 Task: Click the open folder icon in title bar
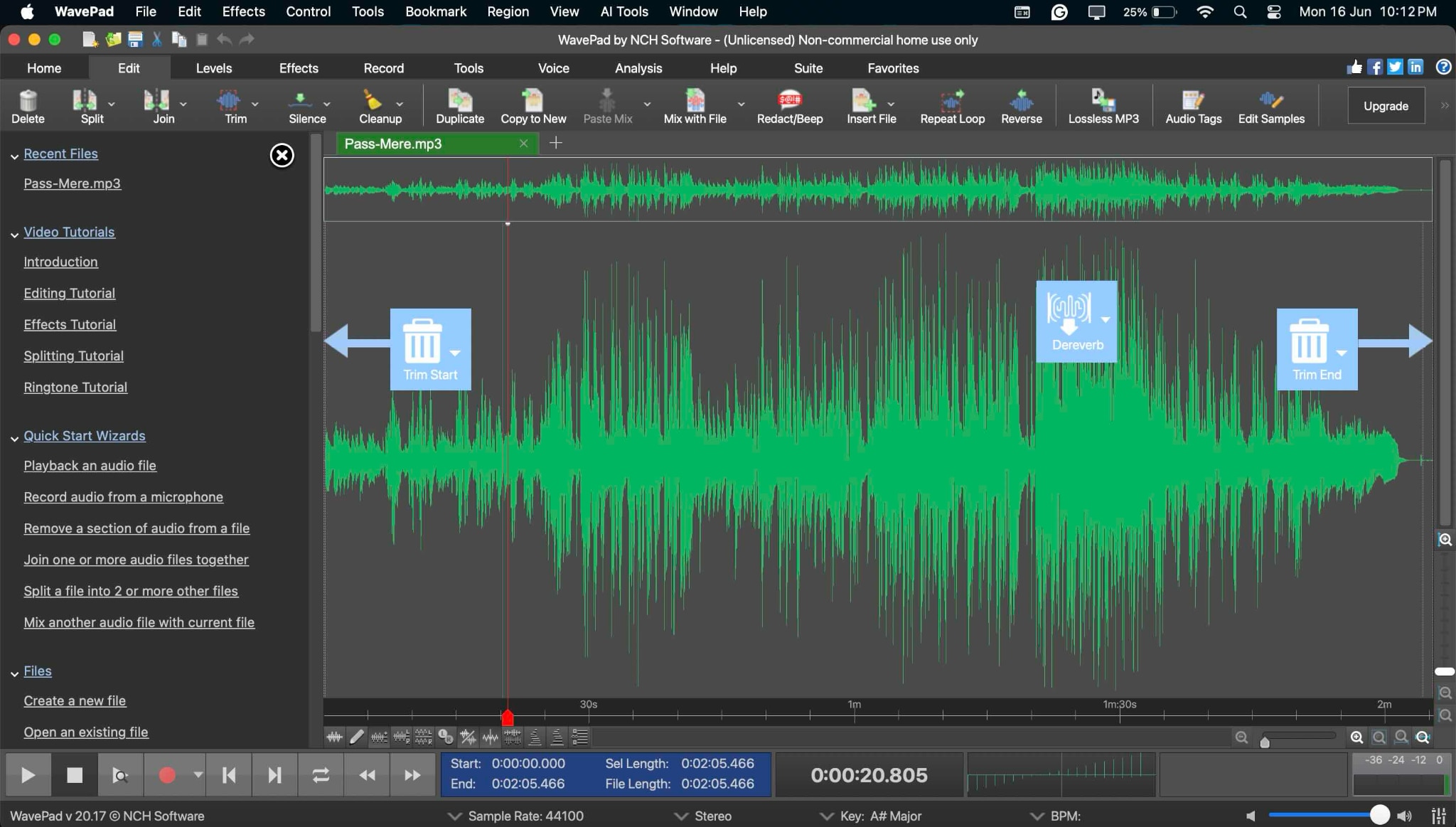[x=113, y=40]
